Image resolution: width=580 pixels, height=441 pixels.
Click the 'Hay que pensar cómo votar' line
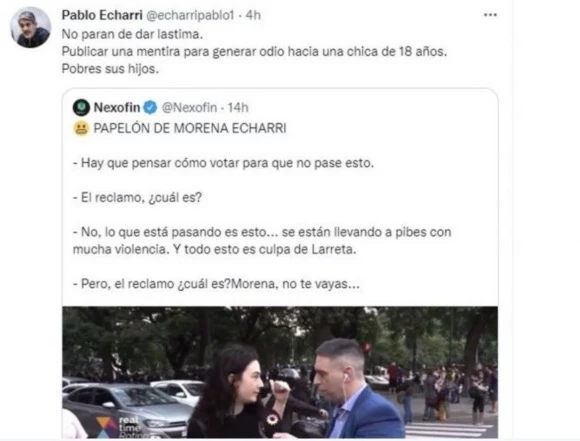223,163
